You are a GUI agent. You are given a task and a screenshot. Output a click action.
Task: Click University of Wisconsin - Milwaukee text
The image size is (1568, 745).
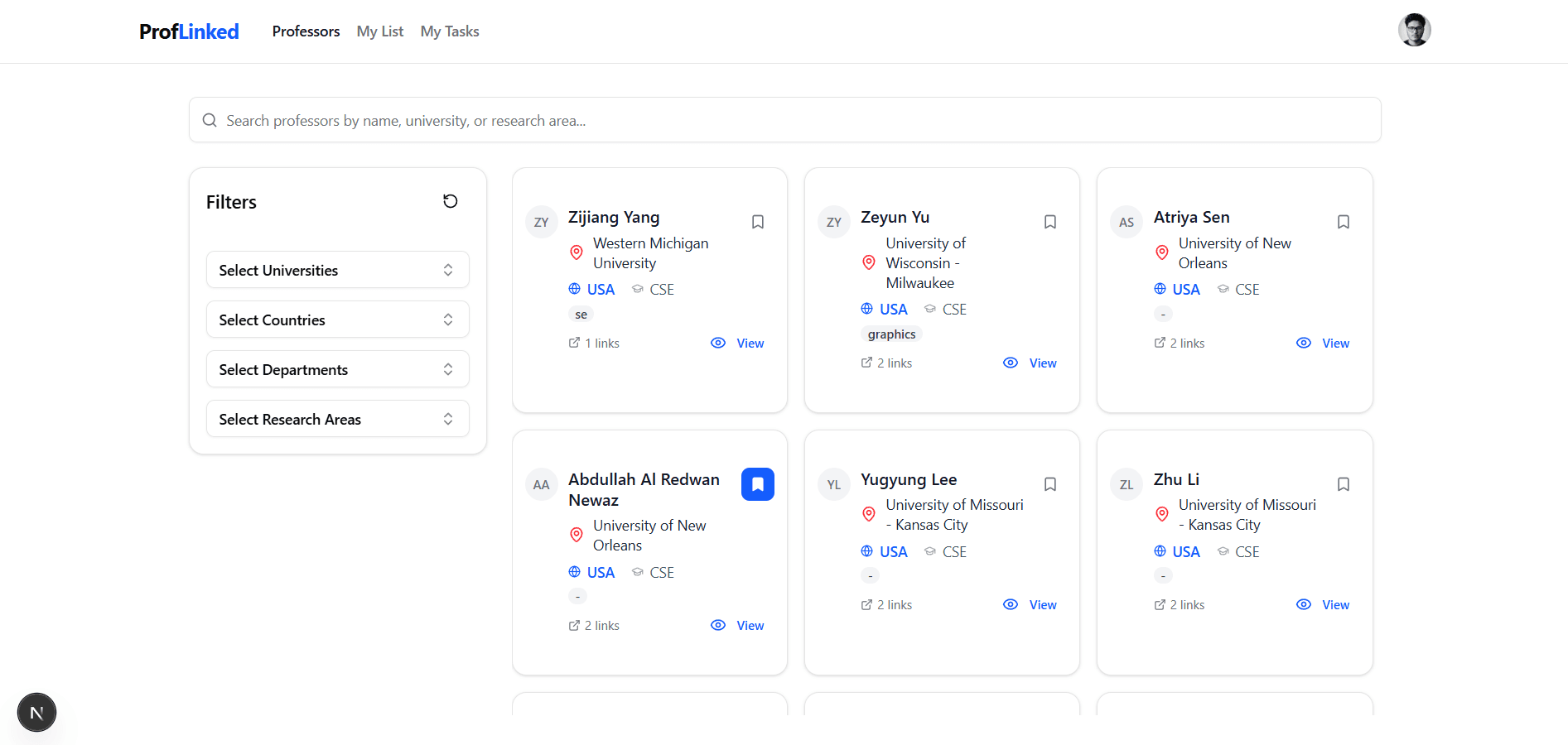[925, 262]
